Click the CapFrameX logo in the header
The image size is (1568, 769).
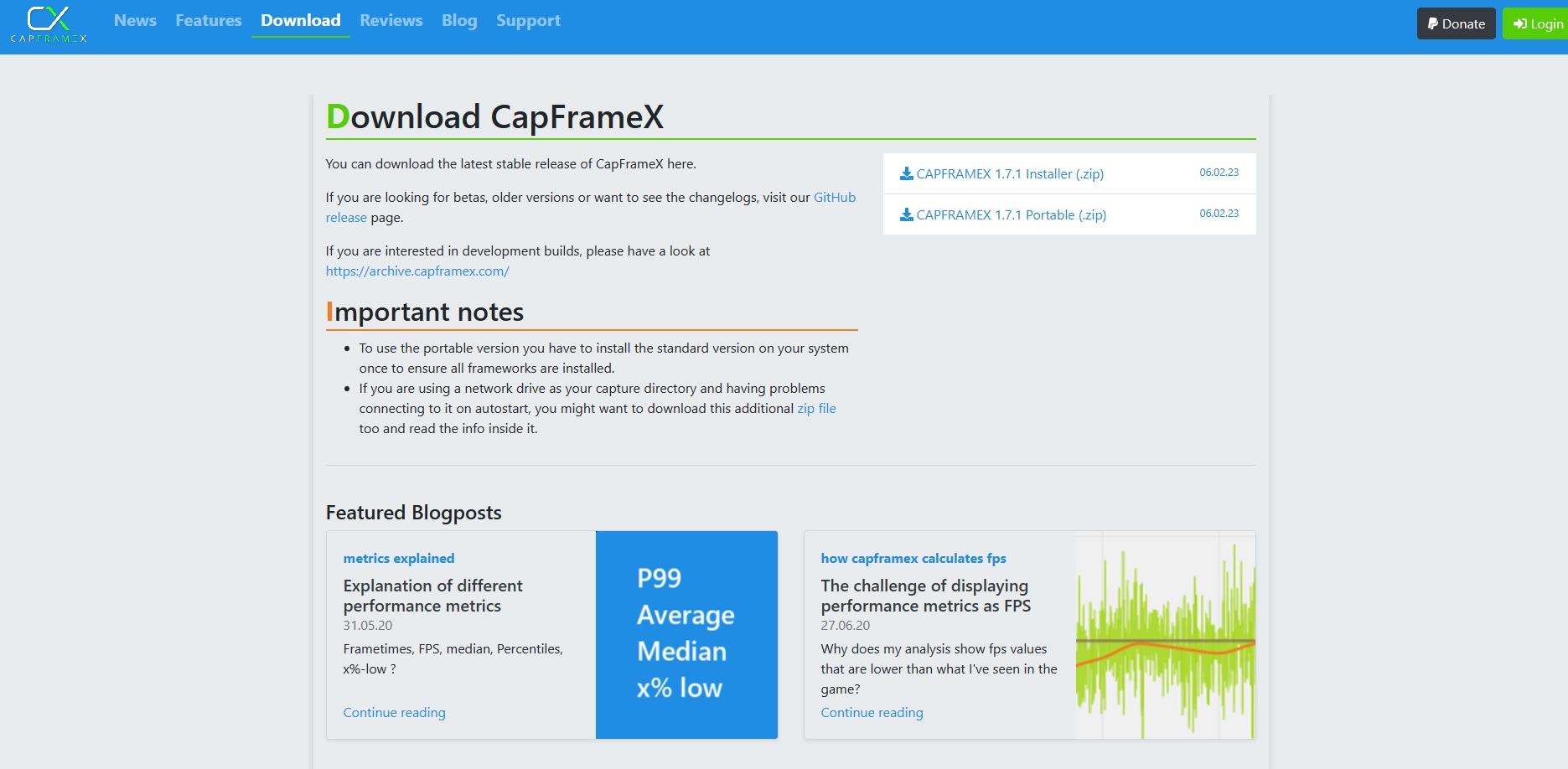[49, 24]
